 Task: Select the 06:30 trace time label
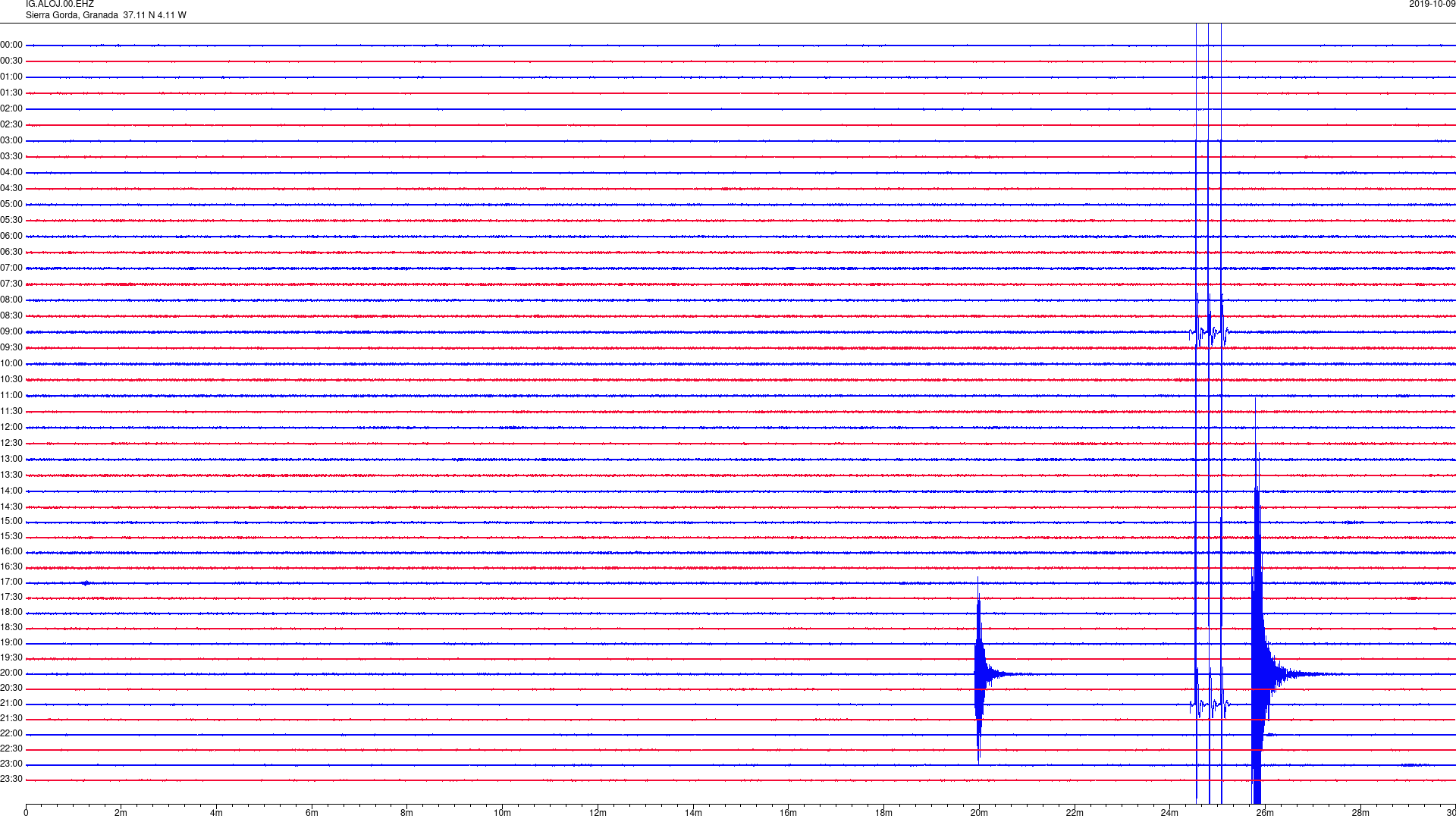(11, 252)
